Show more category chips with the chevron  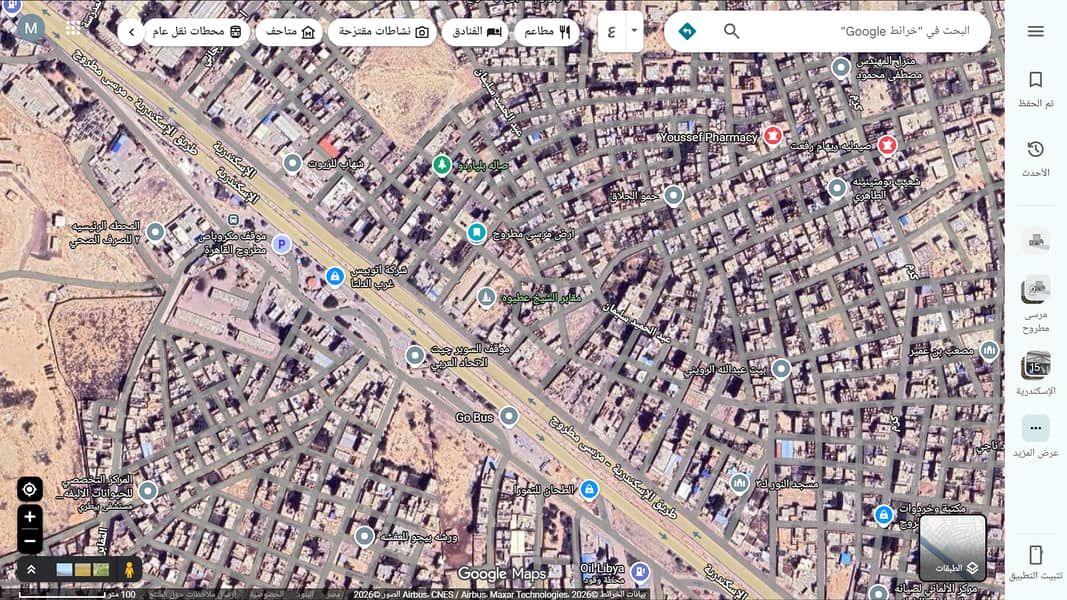click(x=131, y=32)
